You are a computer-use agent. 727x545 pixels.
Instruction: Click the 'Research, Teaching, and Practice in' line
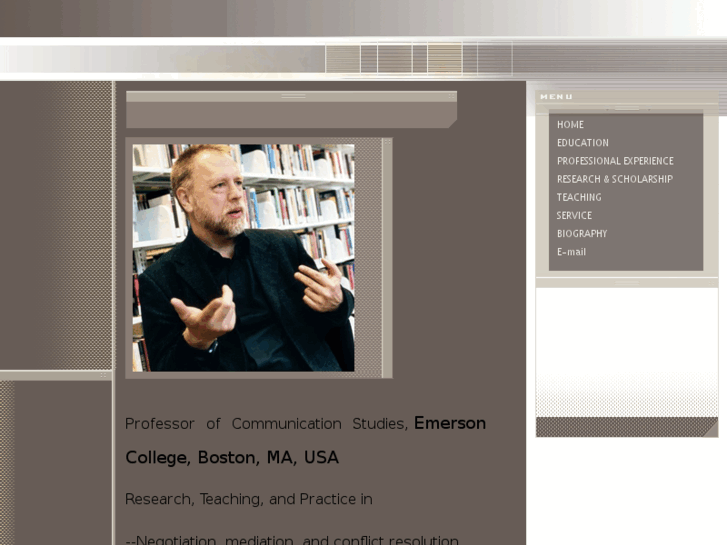pyautogui.click(x=249, y=499)
